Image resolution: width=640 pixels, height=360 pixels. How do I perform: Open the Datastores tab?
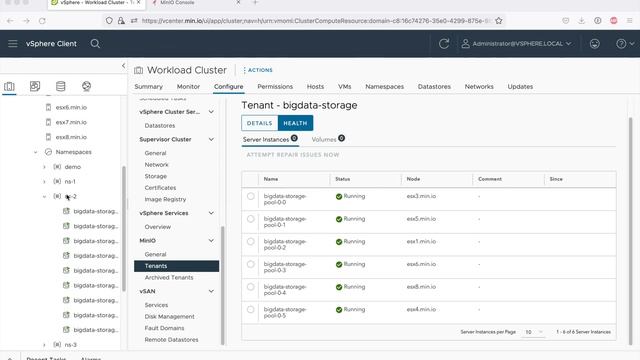tap(434, 87)
